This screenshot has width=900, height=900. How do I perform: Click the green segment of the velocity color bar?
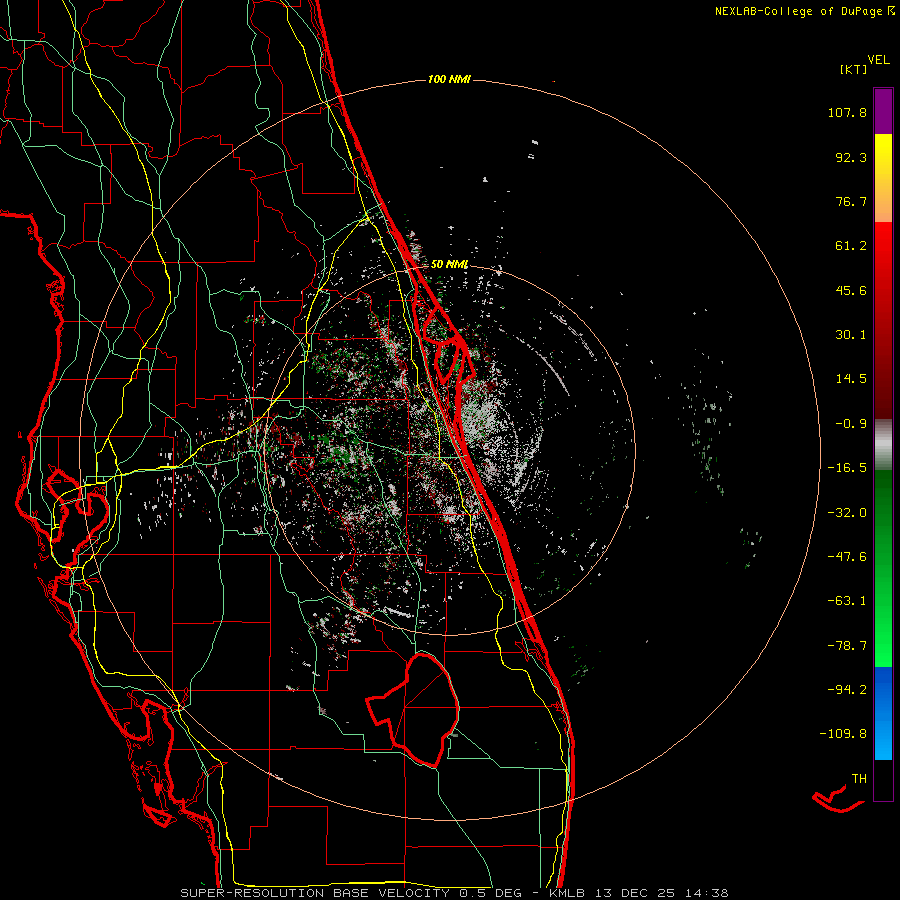(883, 568)
